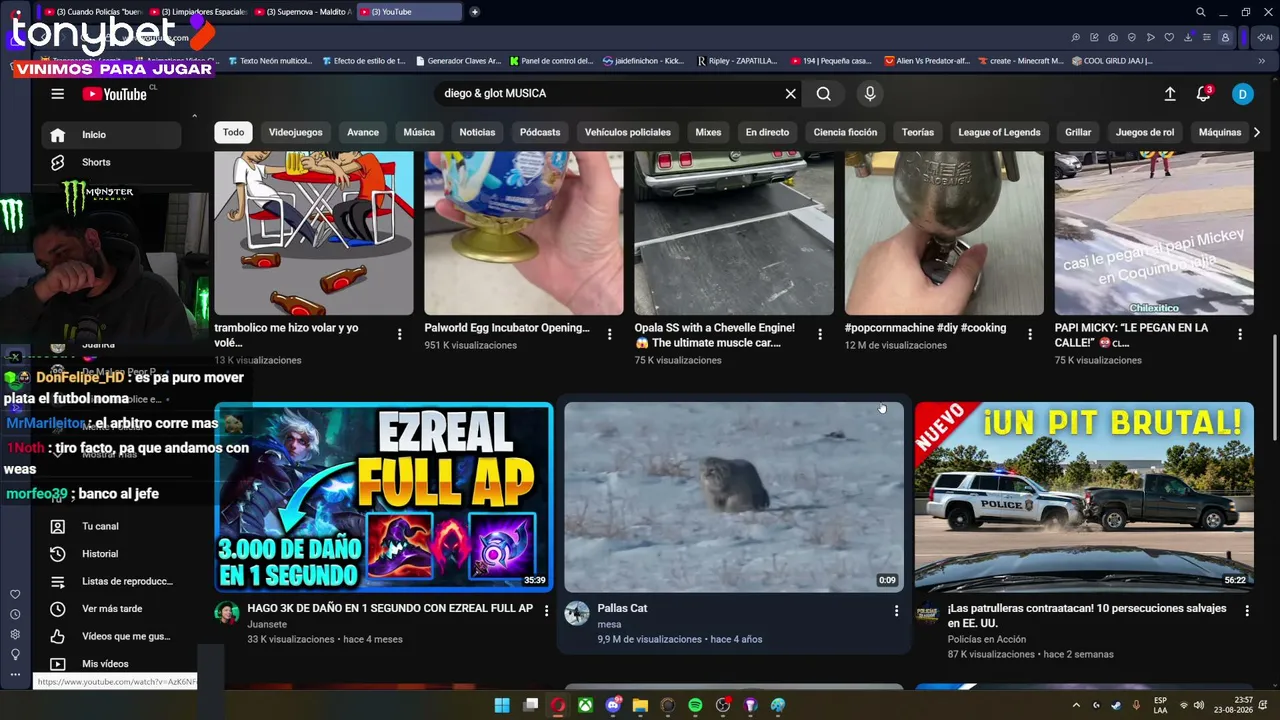Play the Ezreal Full AP thumbnail
This screenshot has height=720, width=1280.
pos(384,497)
